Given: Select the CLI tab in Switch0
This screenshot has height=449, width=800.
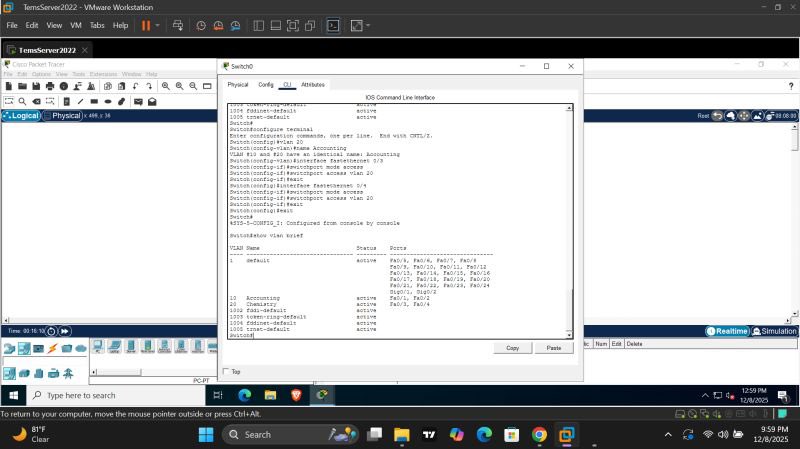Looking at the screenshot, I should coord(287,85).
